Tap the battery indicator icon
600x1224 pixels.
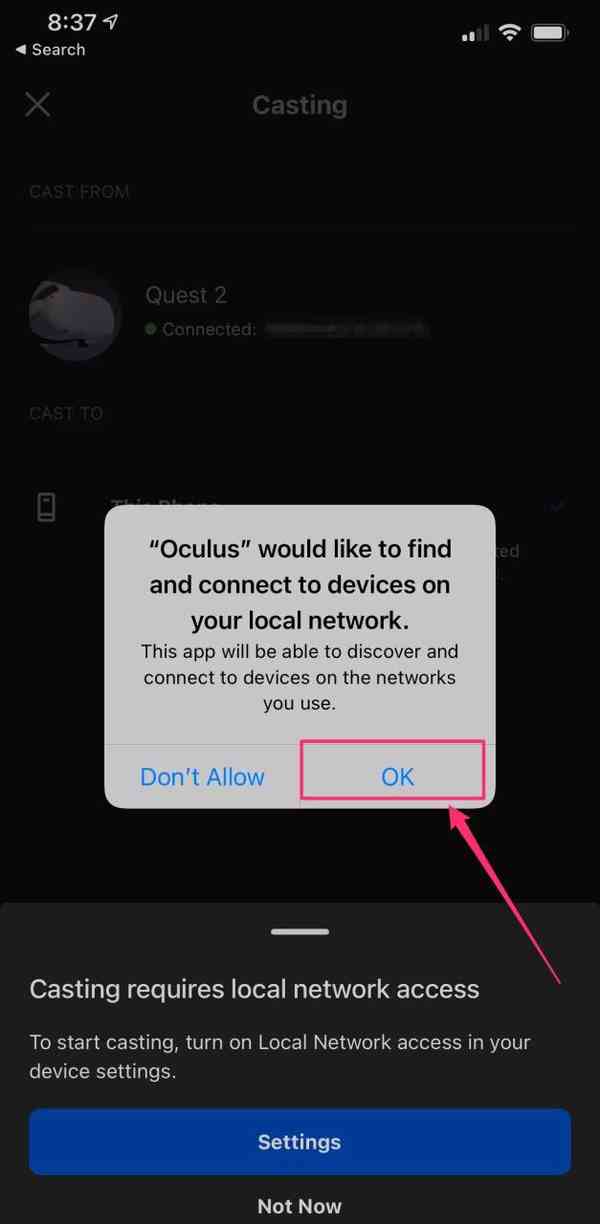tap(551, 33)
